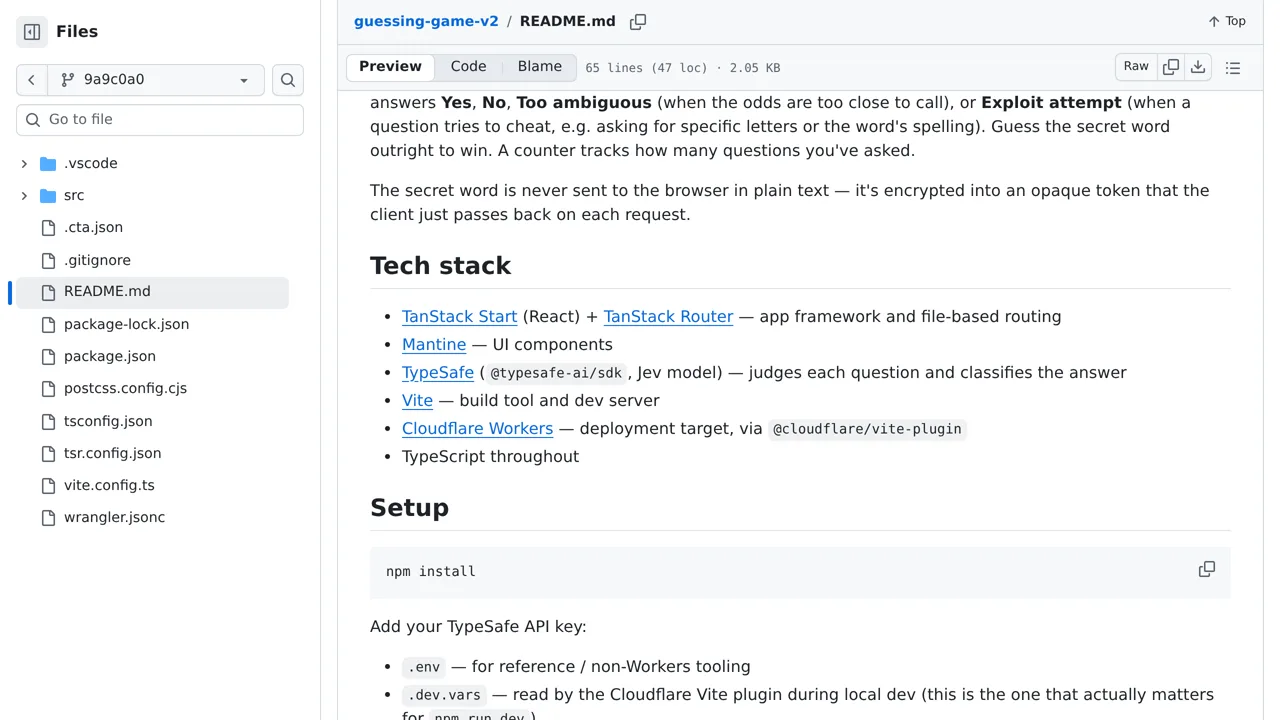
Task: Click the Files panel title
Action: point(77,32)
